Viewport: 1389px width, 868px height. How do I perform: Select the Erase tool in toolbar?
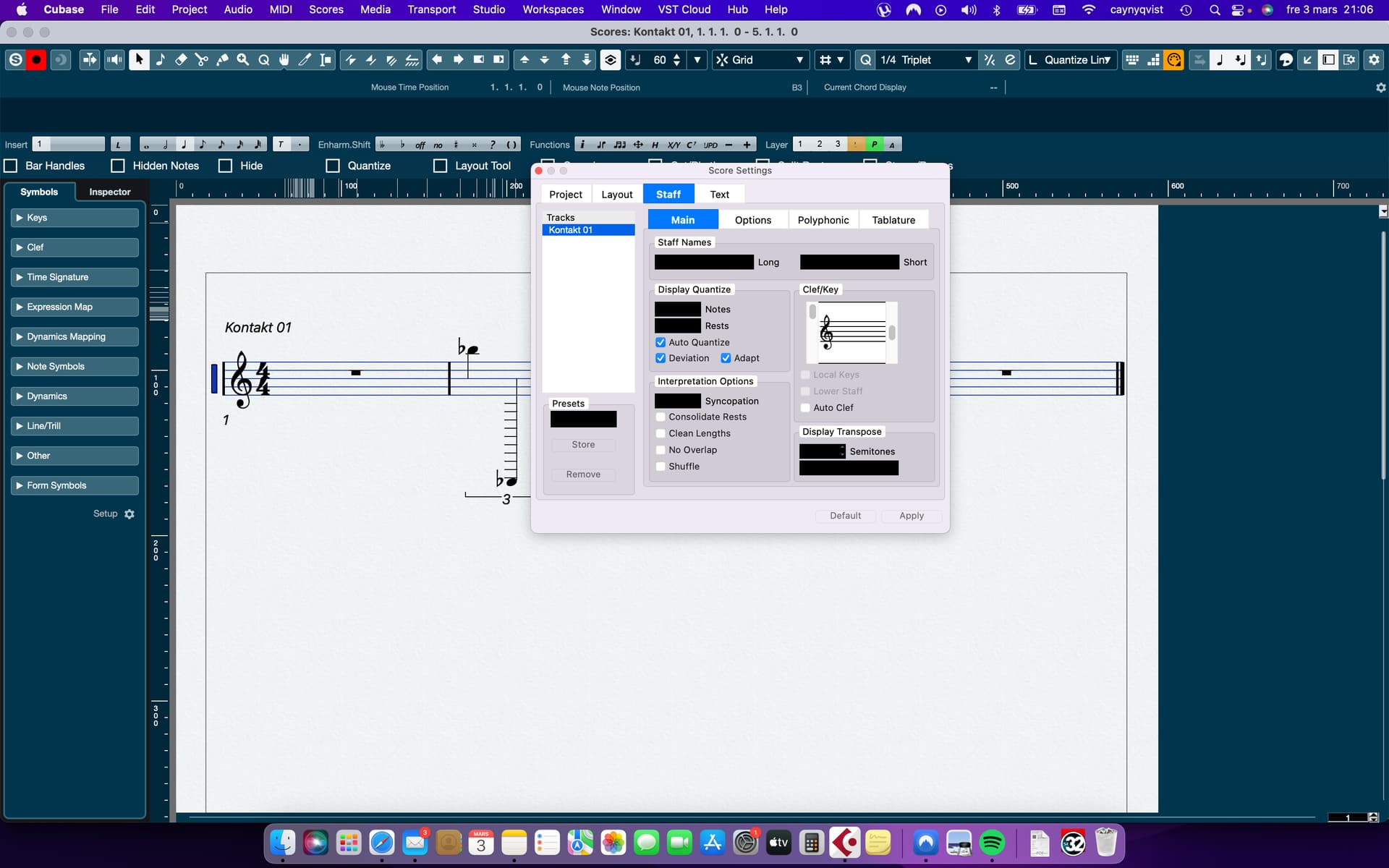tap(181, 60)
